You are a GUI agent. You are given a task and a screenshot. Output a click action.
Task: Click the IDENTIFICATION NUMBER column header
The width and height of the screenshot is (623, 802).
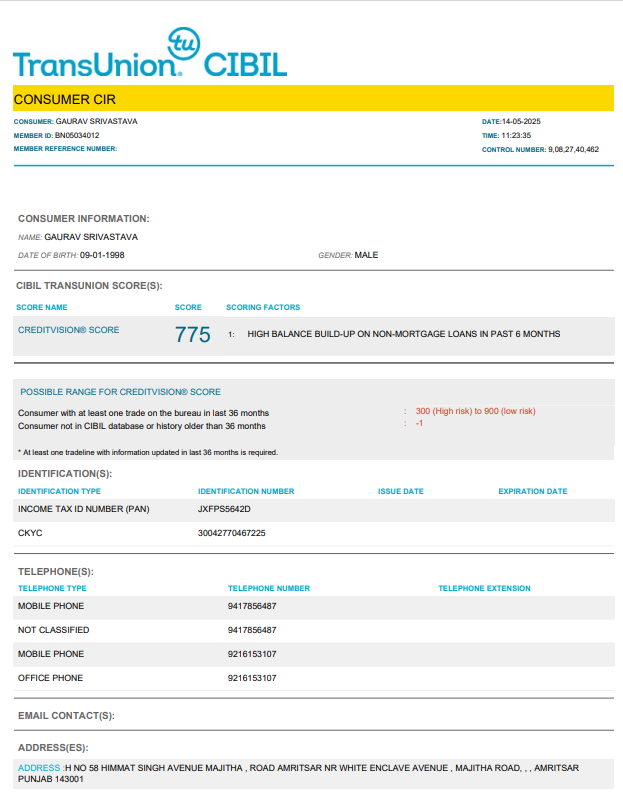pyautogui.click(x=246, y=491)
